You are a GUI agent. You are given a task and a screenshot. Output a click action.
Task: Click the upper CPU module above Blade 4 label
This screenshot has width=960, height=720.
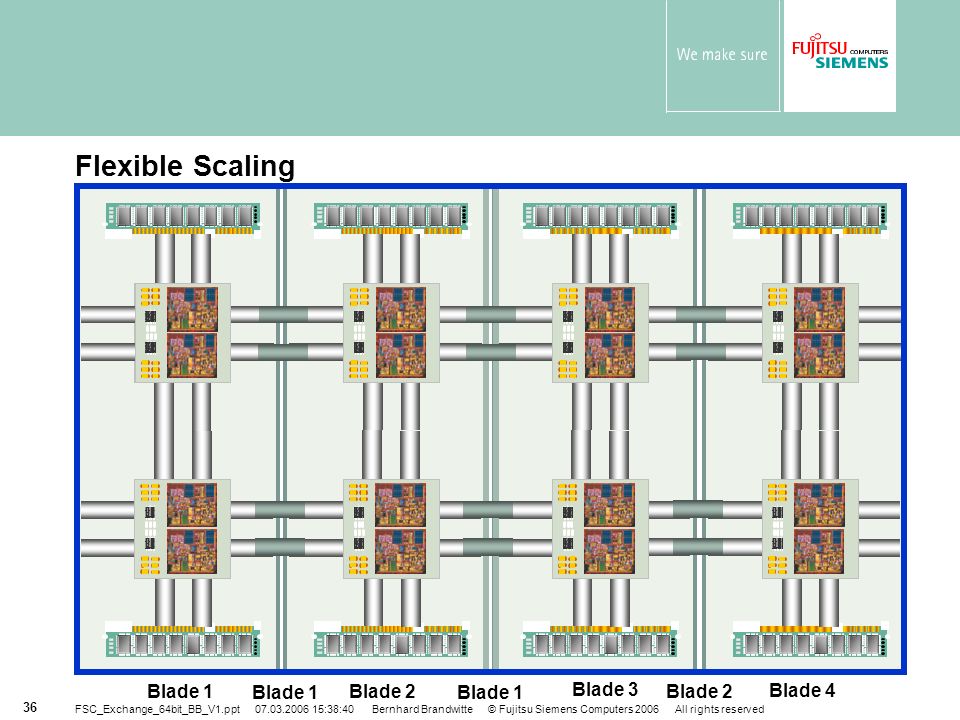[810, 332]
